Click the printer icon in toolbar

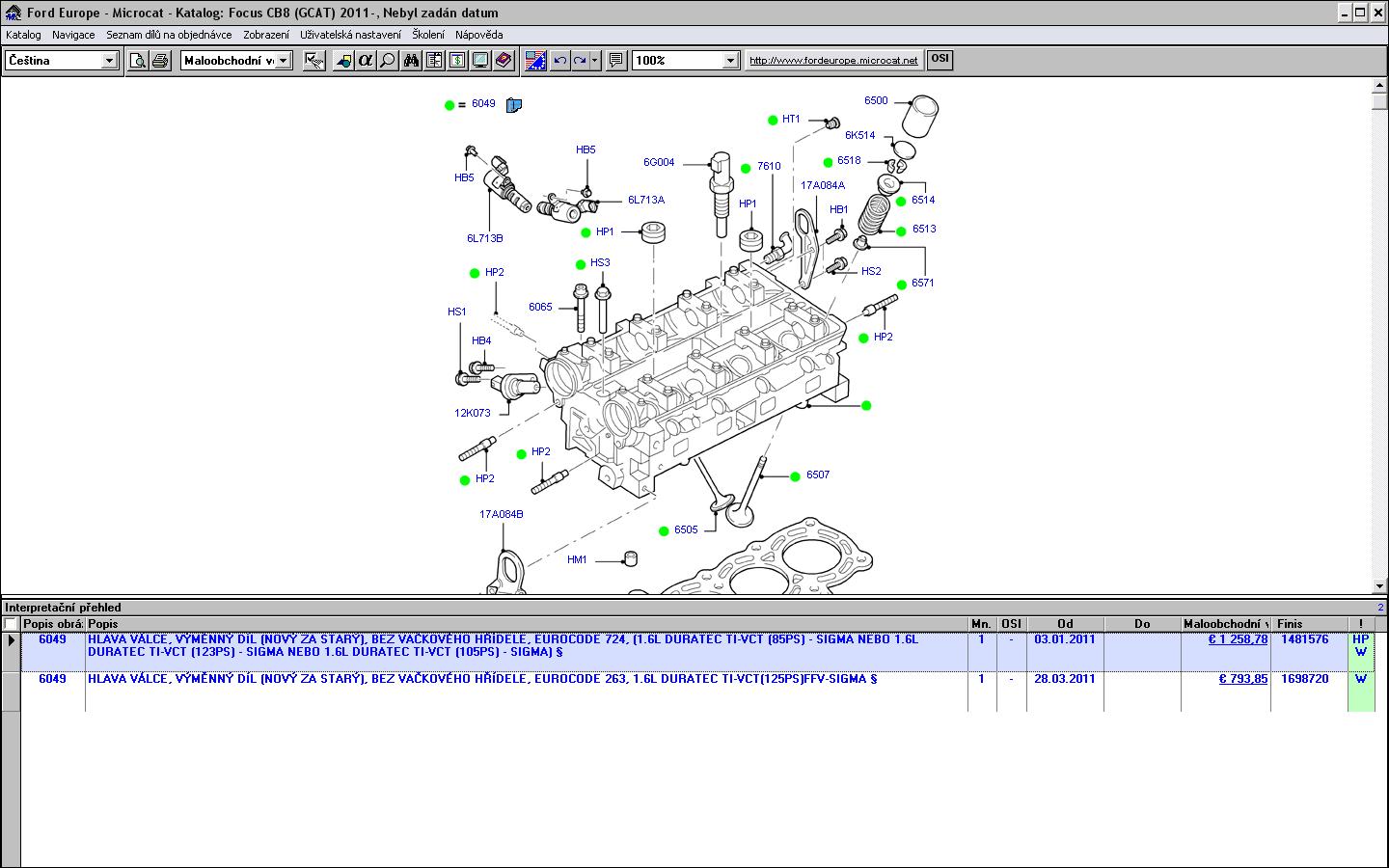pyautogui.click(x=160, y=61)
